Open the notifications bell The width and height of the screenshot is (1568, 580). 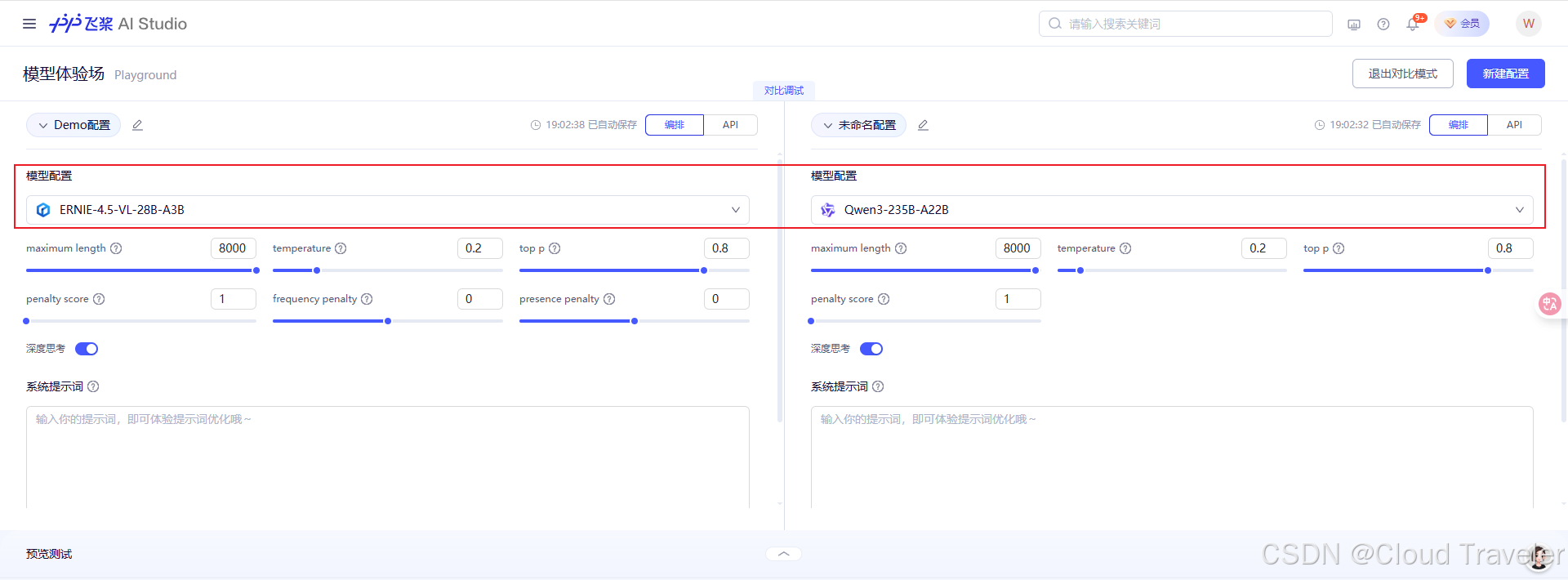(1413, 25)
